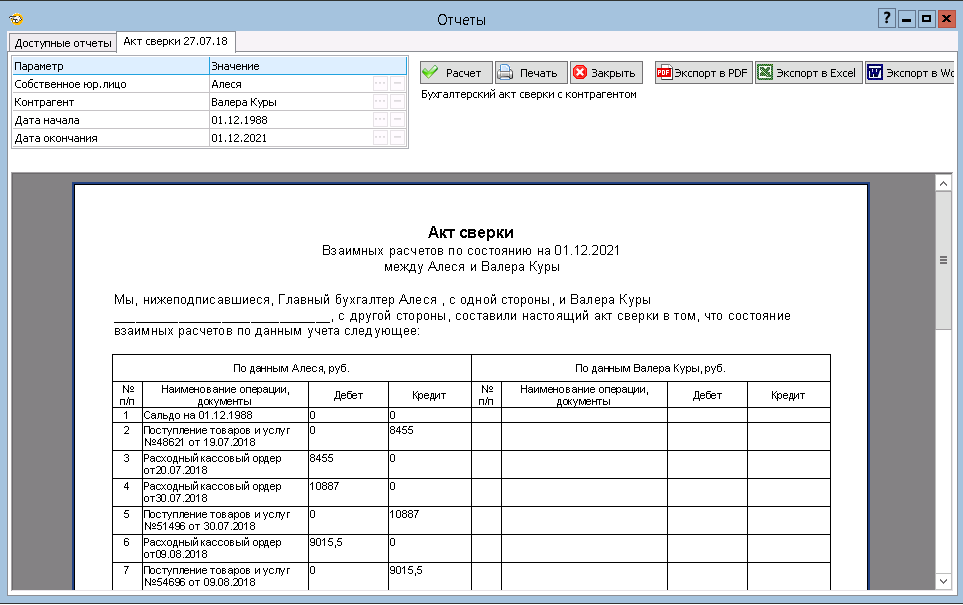The width and height of the screenshot is (963, 605).
Task: Click the Расчет button with green checkmark
Action: 453,73
